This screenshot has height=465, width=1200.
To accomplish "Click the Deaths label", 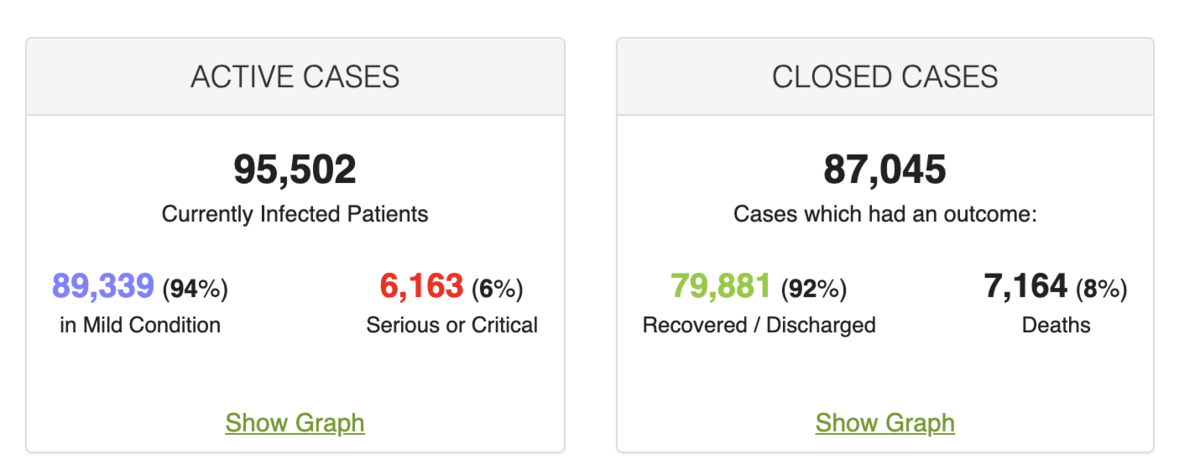I will [x=1056, y=325].
